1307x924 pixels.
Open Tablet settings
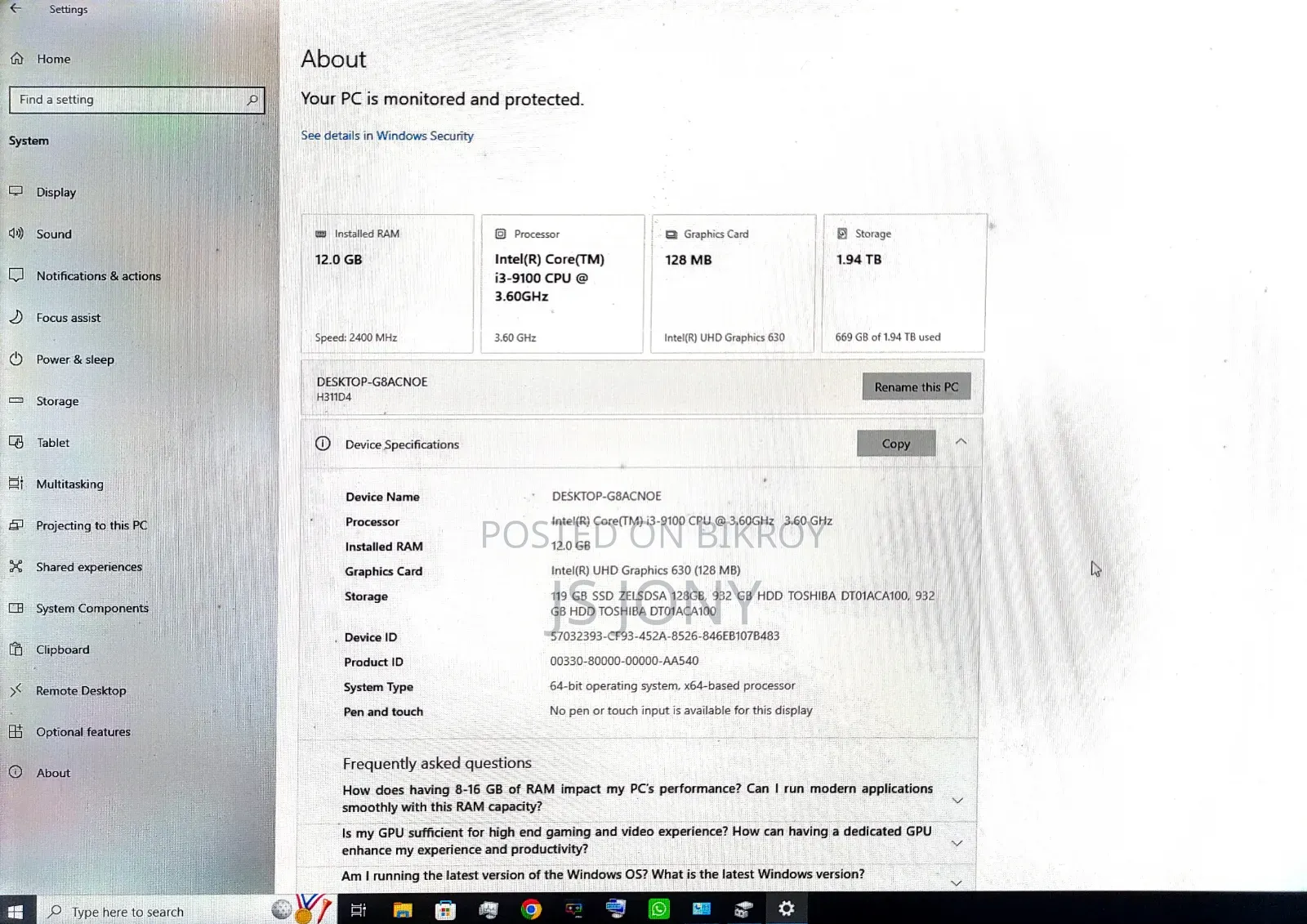coord(53,443)
